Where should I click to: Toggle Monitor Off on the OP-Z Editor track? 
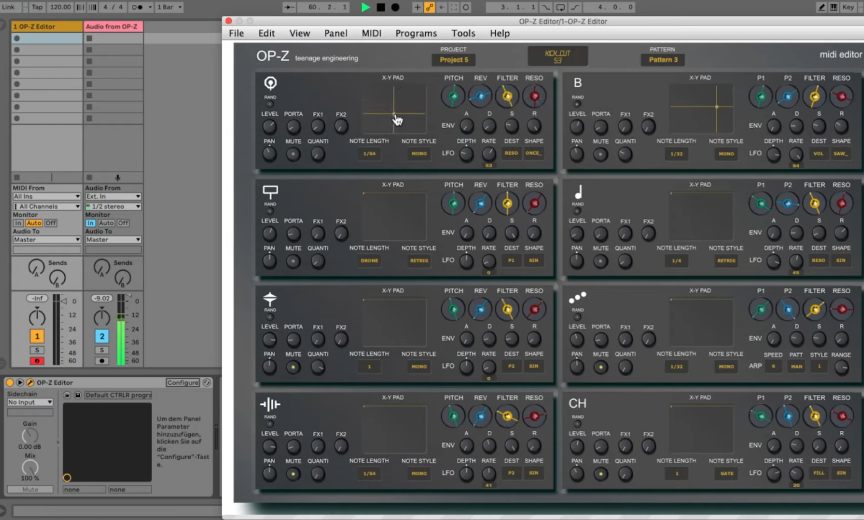(x=50, y=223)
